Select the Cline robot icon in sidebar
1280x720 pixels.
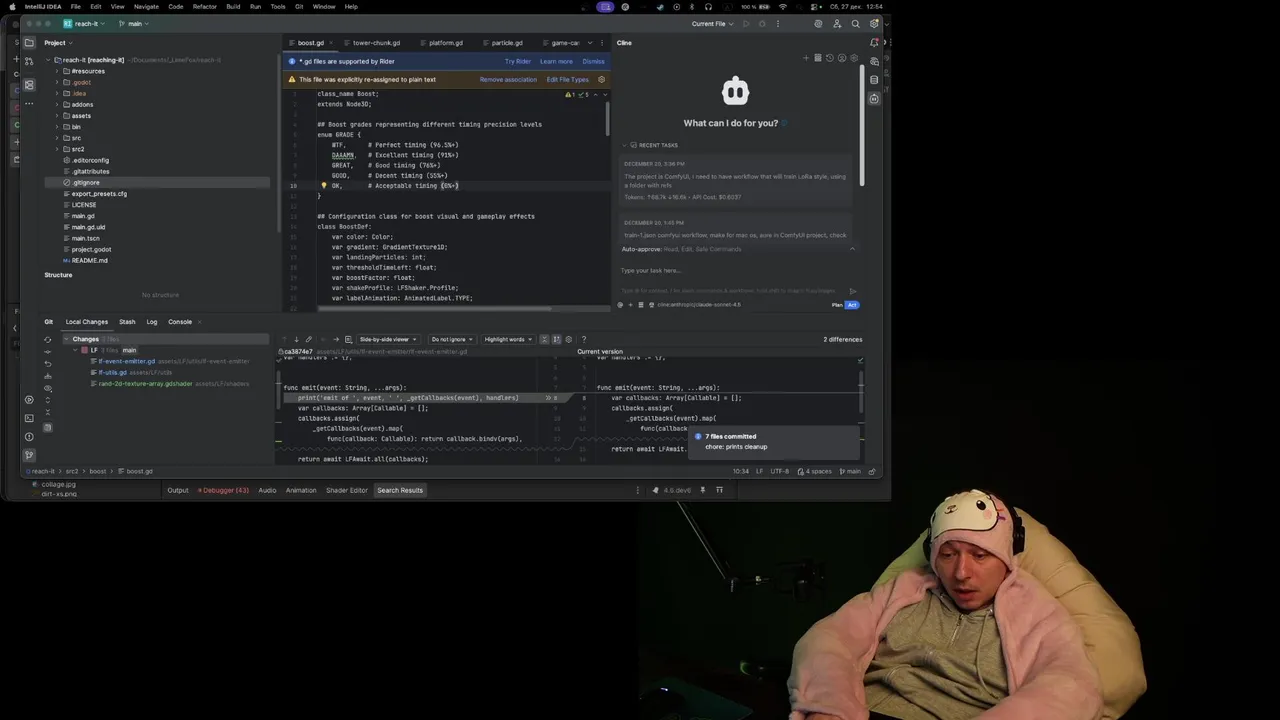(874, 98)
